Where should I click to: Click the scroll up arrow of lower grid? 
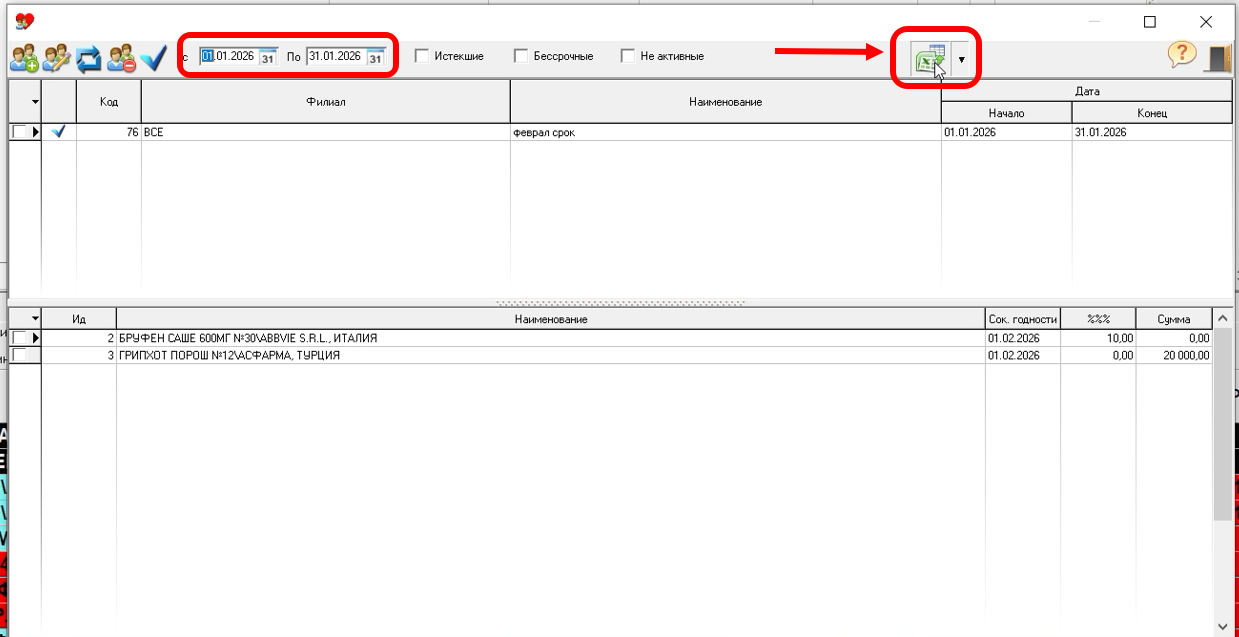(x=1222, y=318)
